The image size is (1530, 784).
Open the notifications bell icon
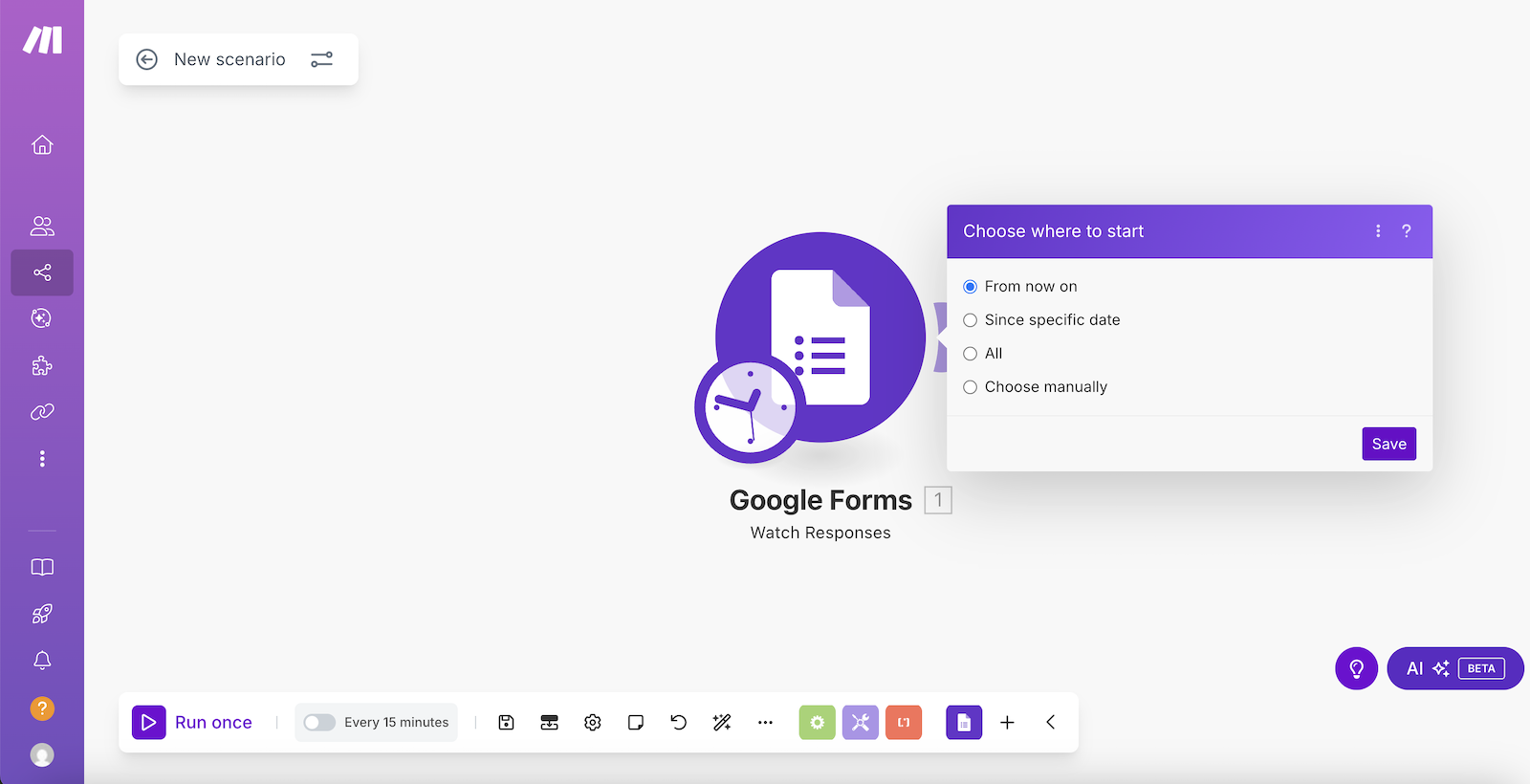pos(42,661)
